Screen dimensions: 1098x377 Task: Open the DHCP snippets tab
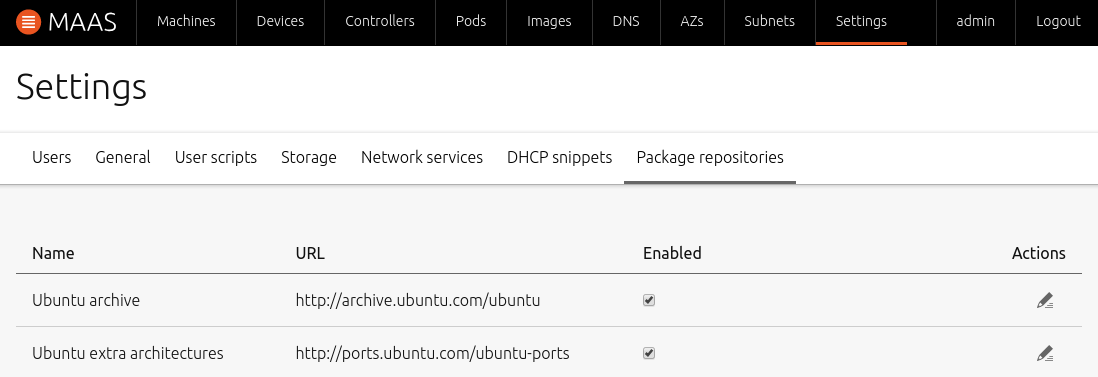point(560,158)
